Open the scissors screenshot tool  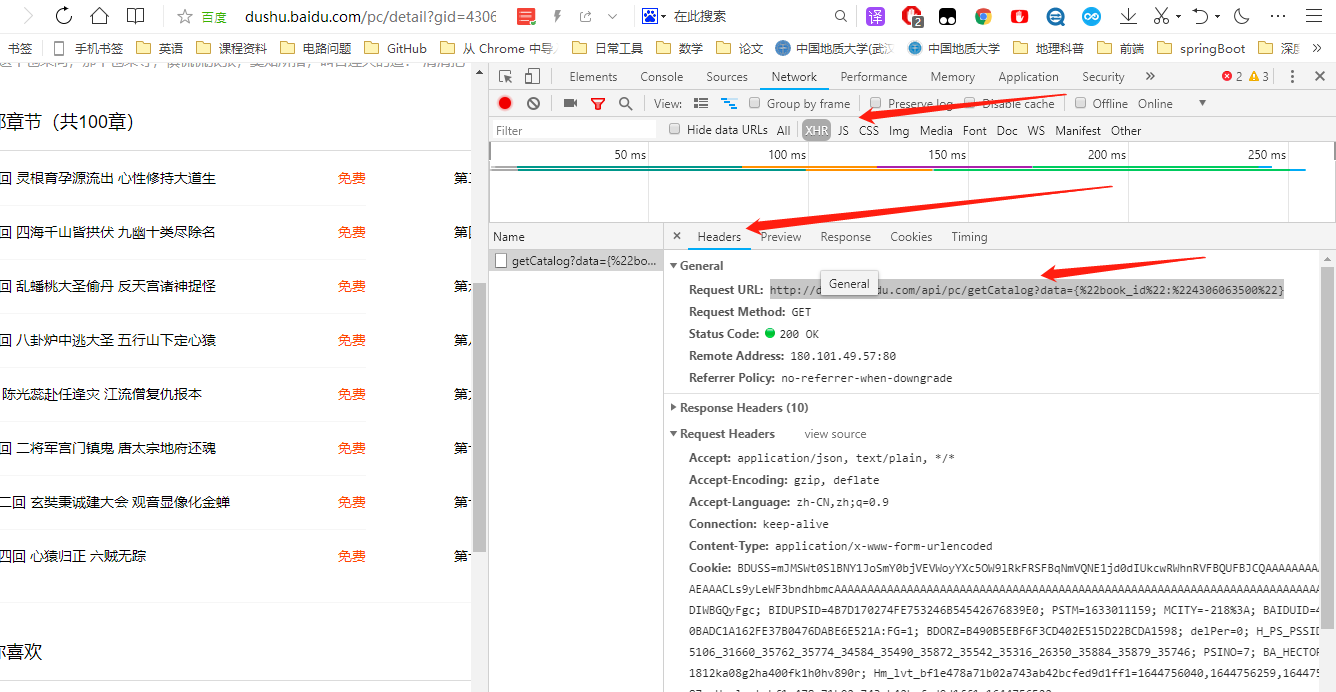(x=1161, y=16)
